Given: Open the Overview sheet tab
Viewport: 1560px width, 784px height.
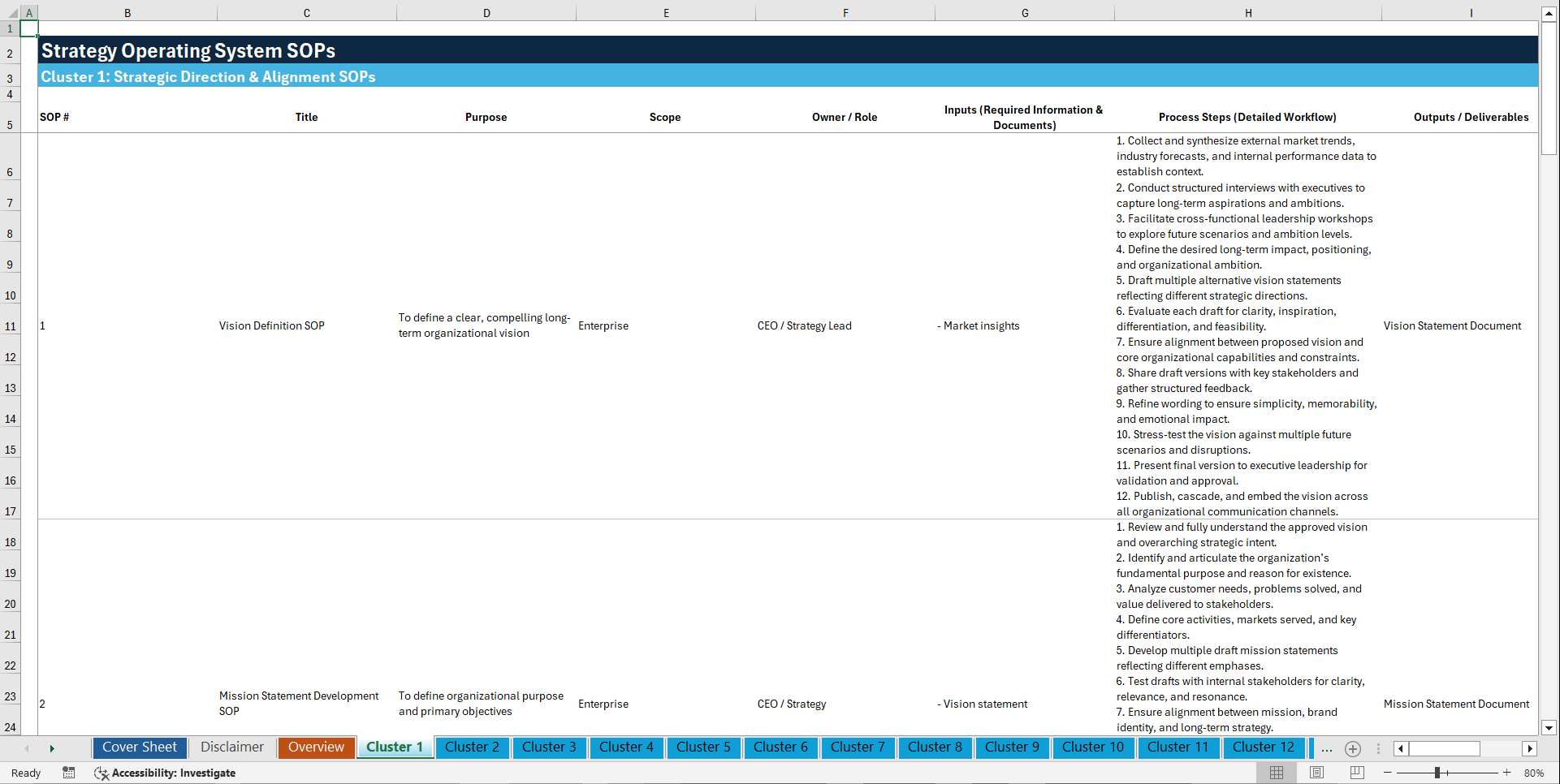Looking at the screenshot, I should tap(316, 747).
